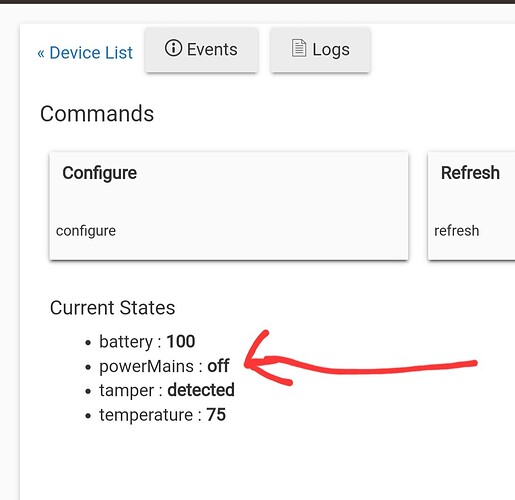
Task: Click the powerMains value off
Action: [x=218, y=366]
